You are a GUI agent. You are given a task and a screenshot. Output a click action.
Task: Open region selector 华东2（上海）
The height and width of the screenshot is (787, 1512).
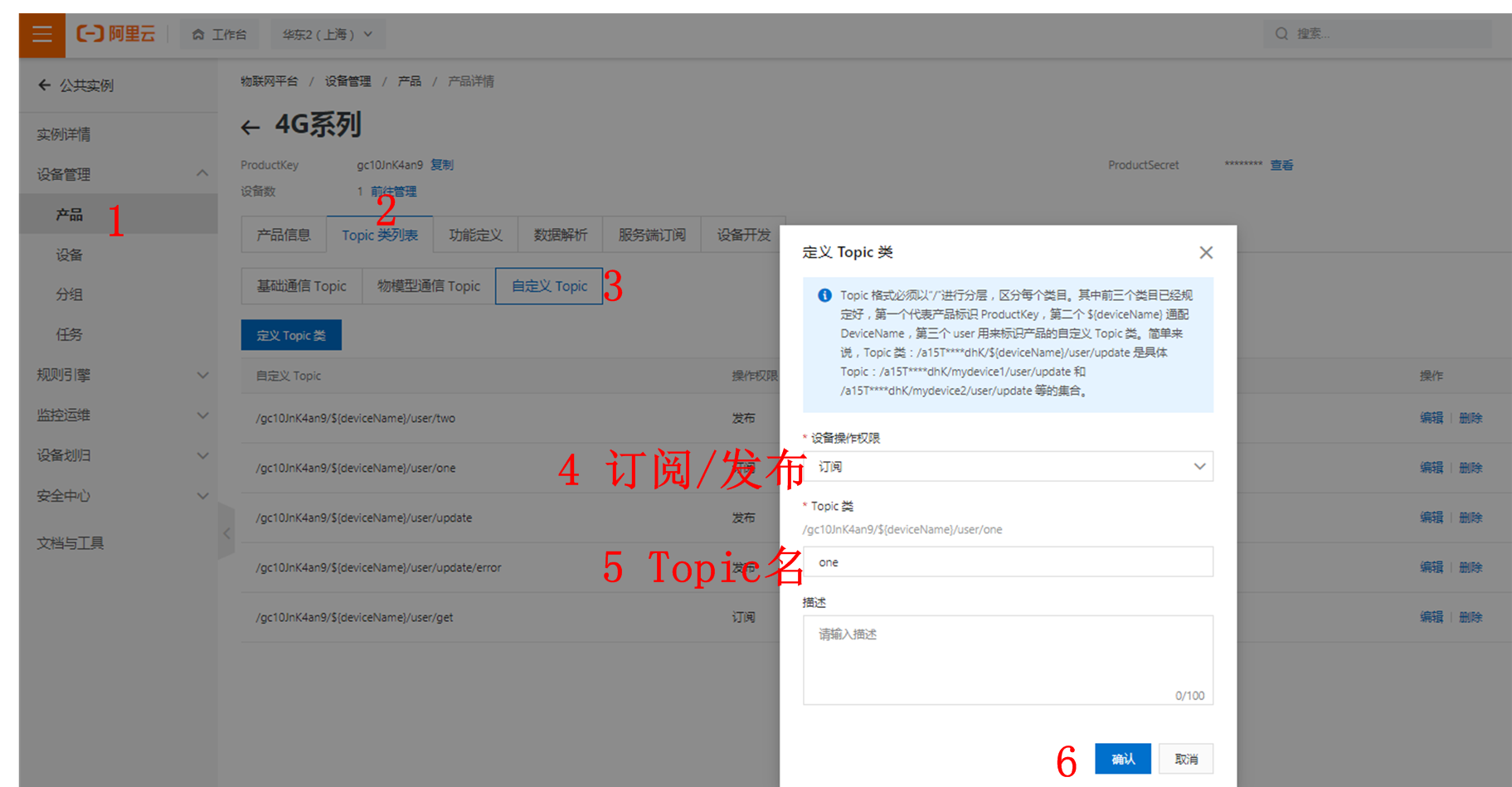(327, 34)
